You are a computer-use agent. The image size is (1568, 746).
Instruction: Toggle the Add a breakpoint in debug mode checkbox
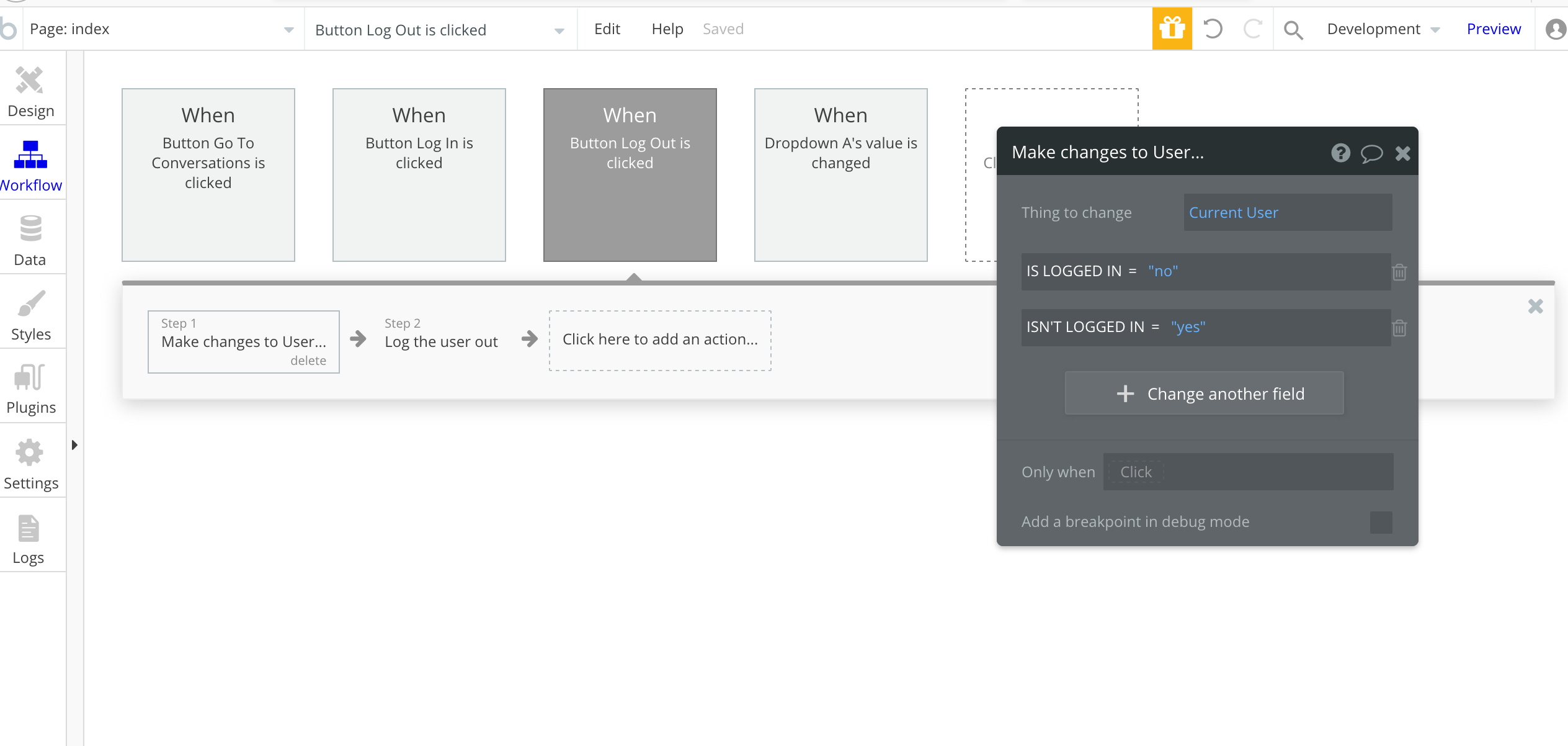point(1381,522)
